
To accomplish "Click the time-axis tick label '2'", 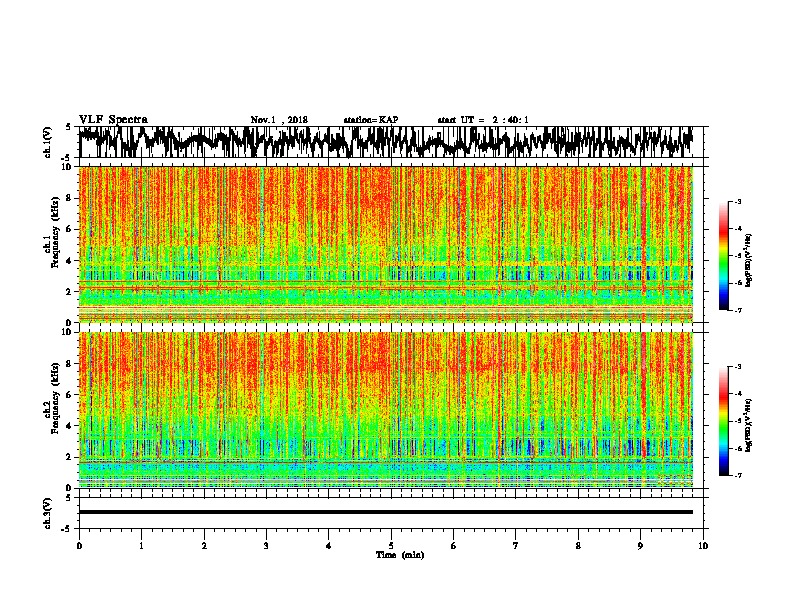I will (x=204, y=546).
